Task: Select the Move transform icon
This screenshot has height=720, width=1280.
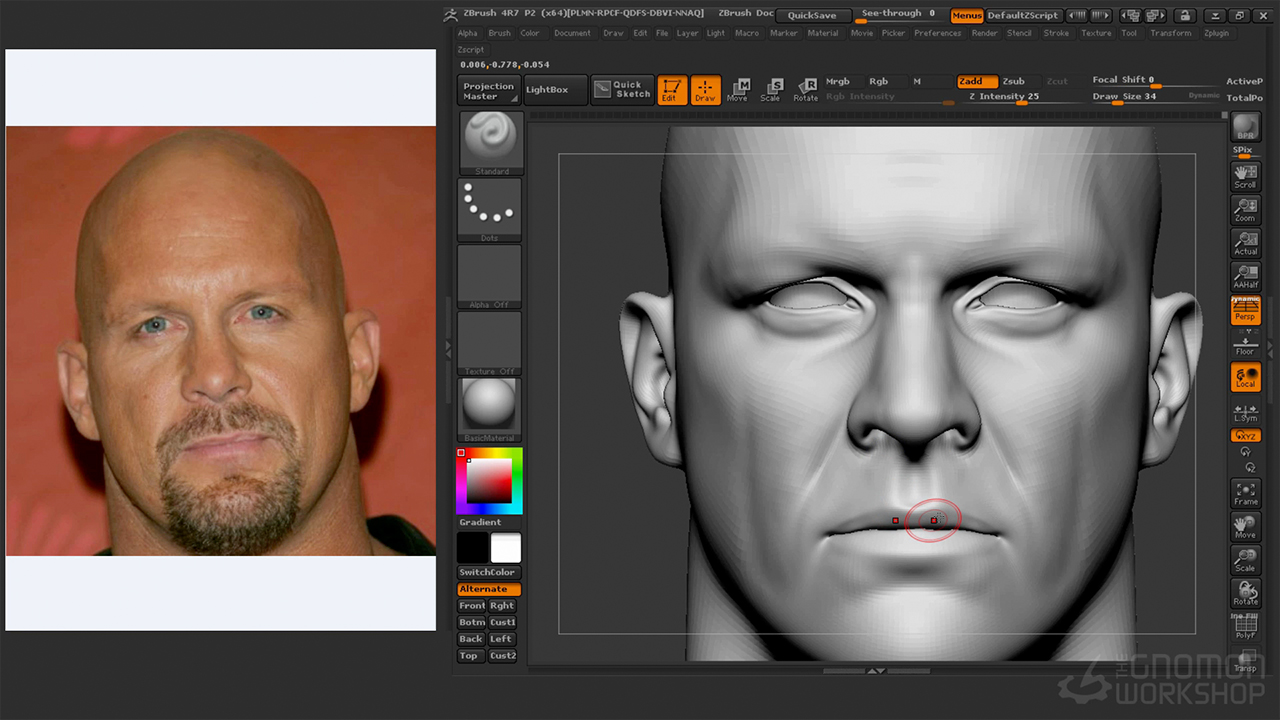Action: (x=737, y=90)
